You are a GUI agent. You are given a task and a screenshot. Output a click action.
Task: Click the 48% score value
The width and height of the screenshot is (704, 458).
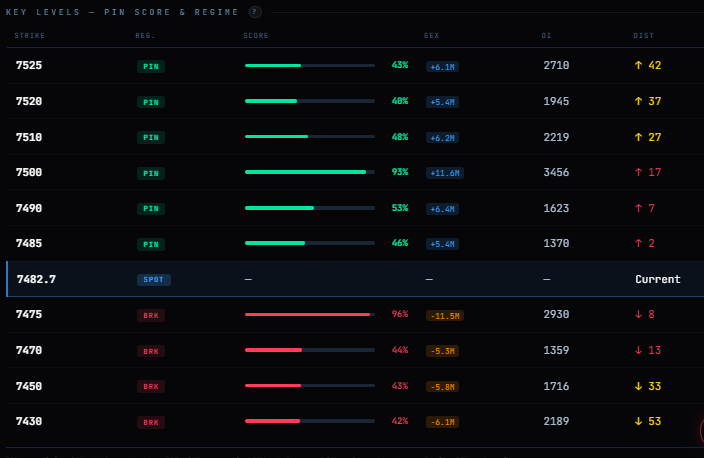(x=400, y=137)
